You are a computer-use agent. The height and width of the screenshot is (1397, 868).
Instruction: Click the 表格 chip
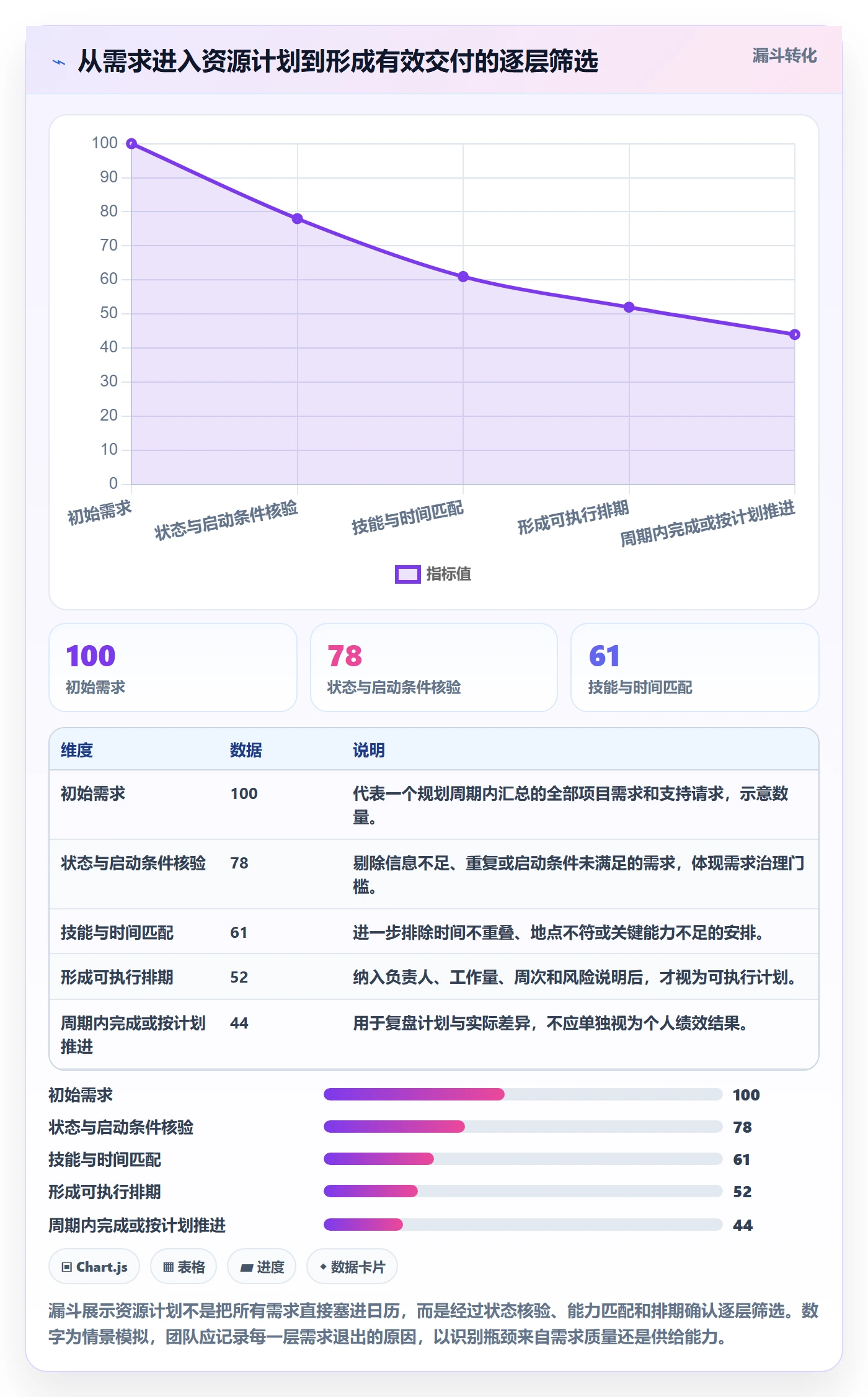[184, 1267]
